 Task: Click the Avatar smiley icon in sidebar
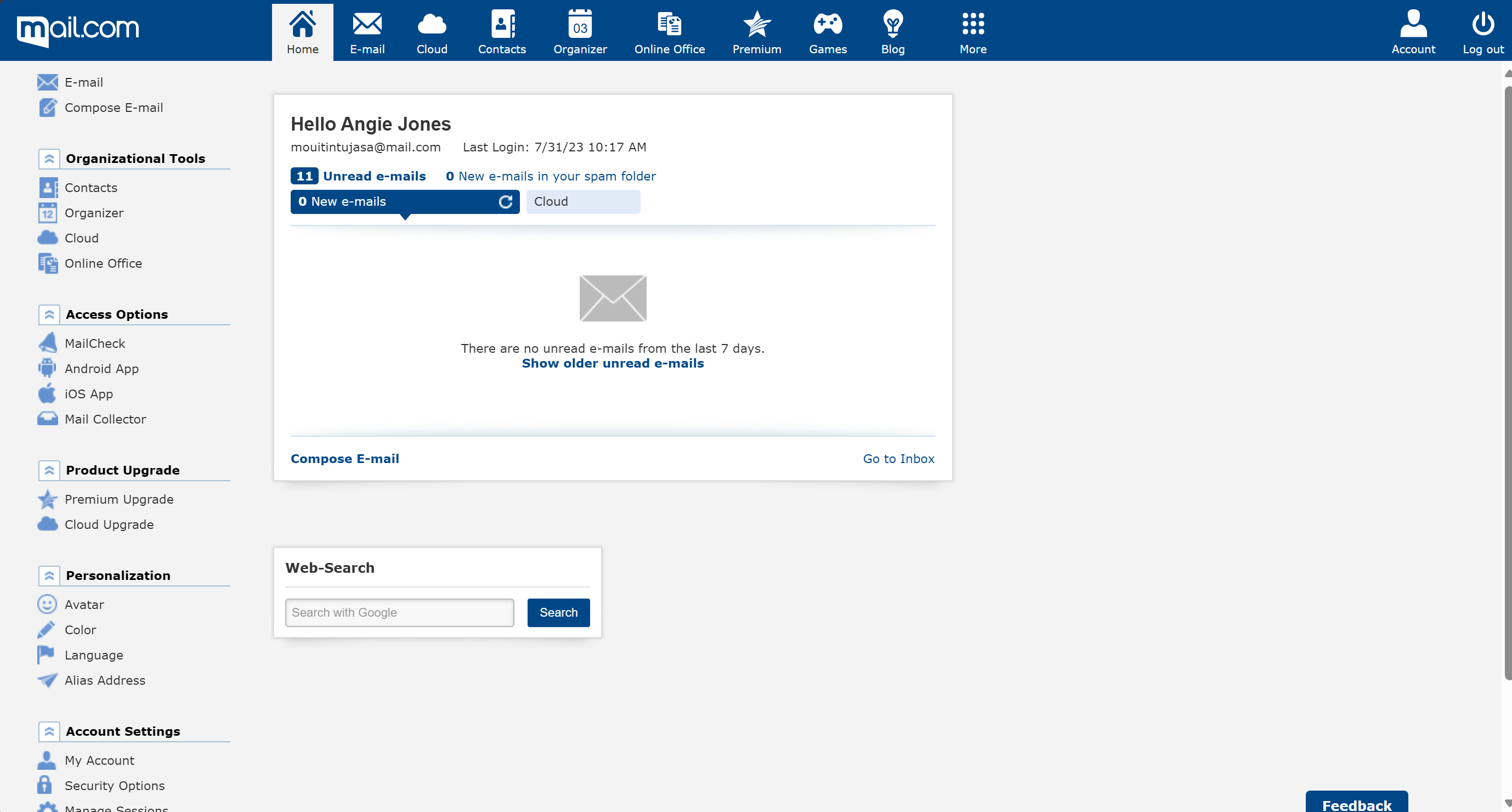click(x=47, y=604)
